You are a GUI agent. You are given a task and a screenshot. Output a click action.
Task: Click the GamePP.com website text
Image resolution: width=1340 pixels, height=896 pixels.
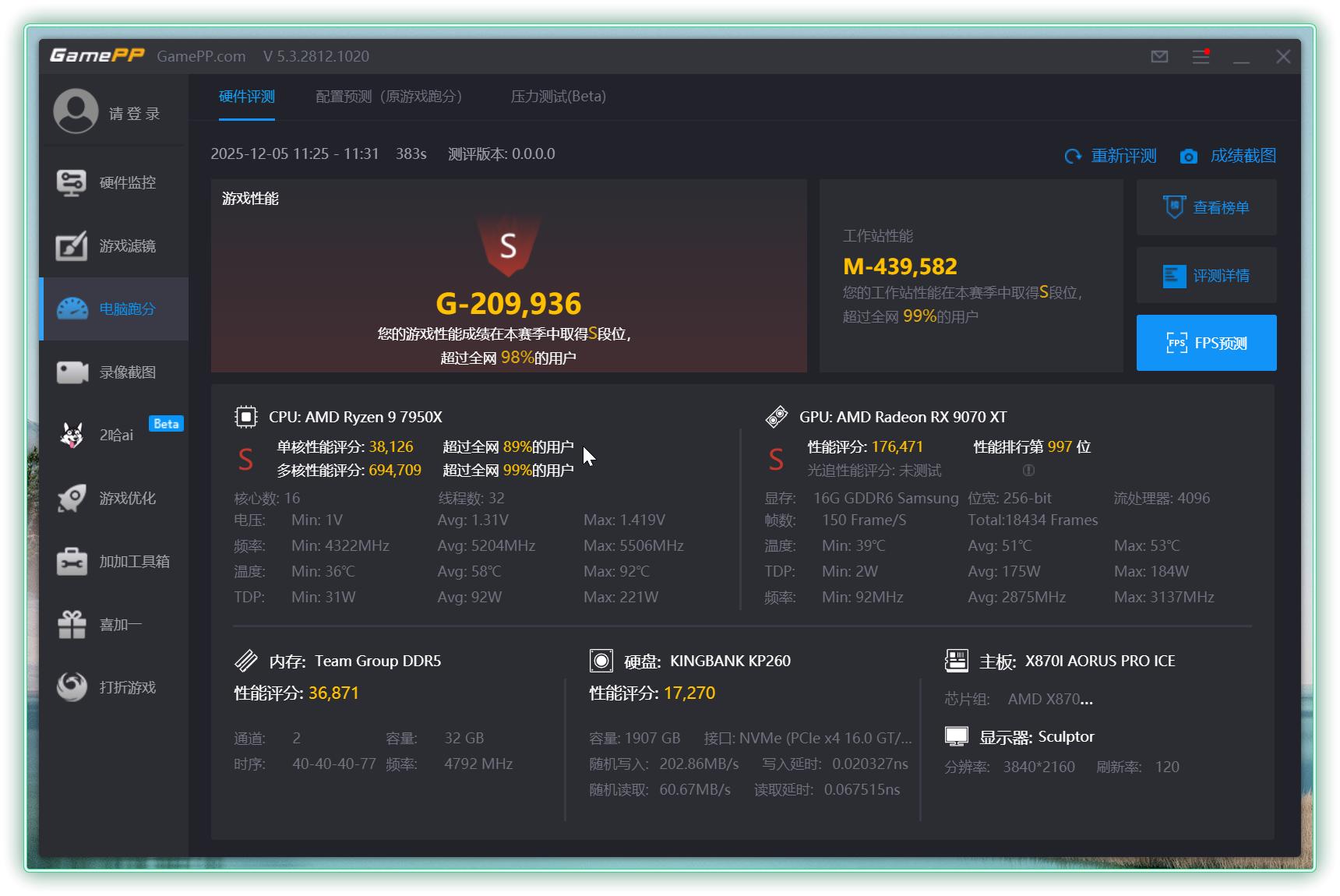[201, 56]
